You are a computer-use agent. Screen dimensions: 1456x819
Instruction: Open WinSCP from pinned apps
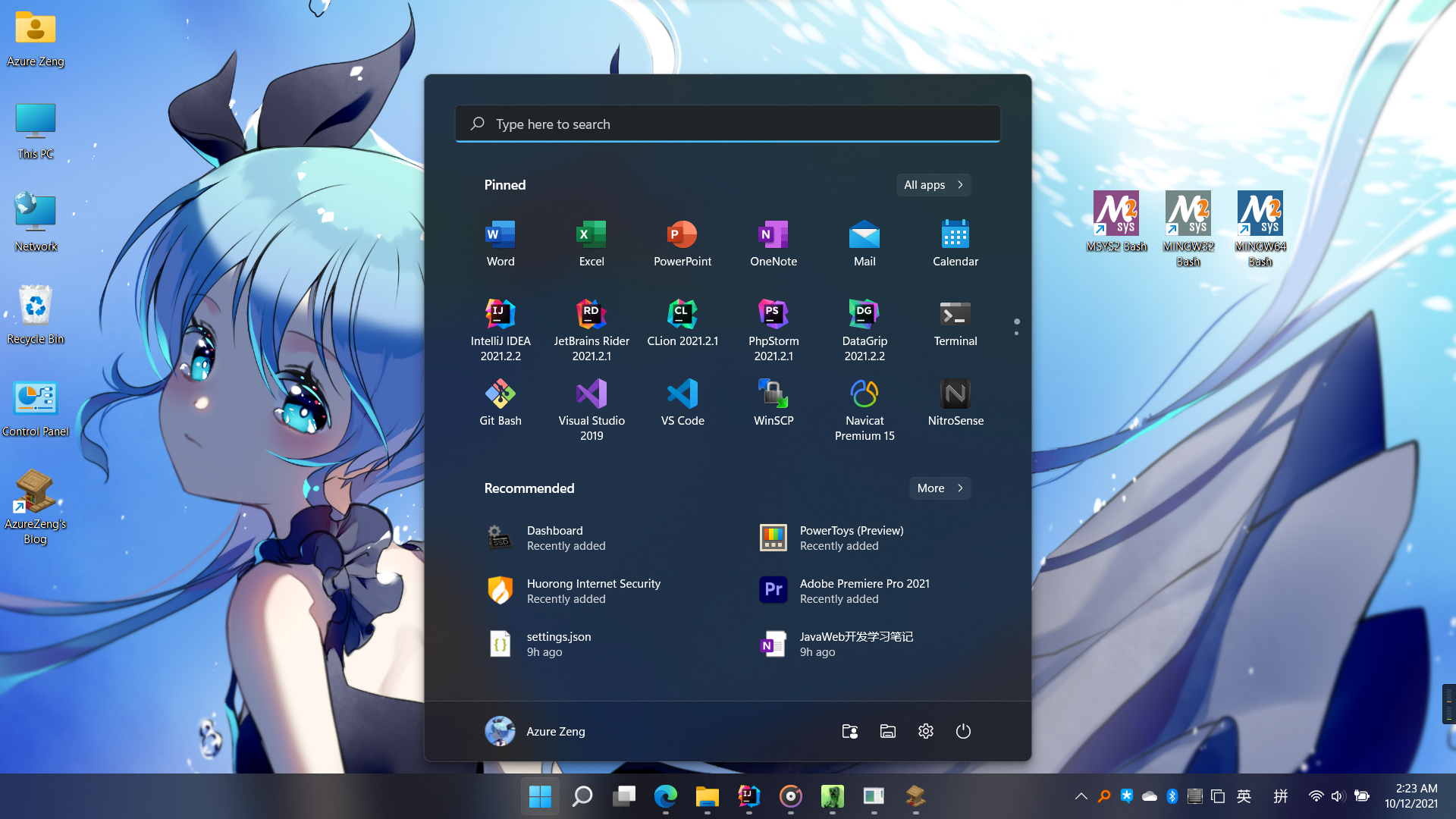pos(773,402)
